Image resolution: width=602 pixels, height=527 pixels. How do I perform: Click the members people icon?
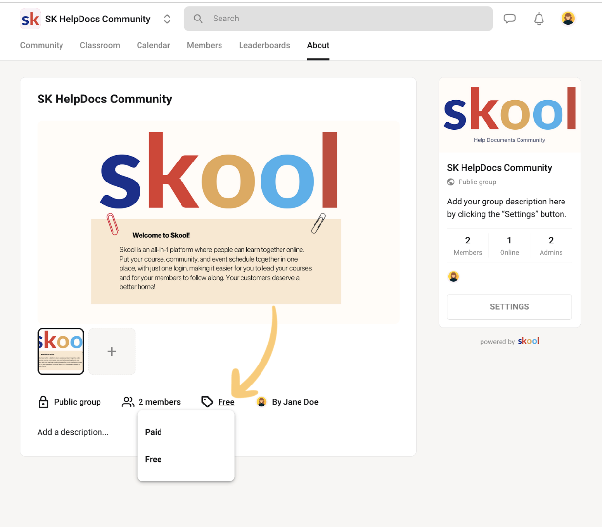[128, 402]
